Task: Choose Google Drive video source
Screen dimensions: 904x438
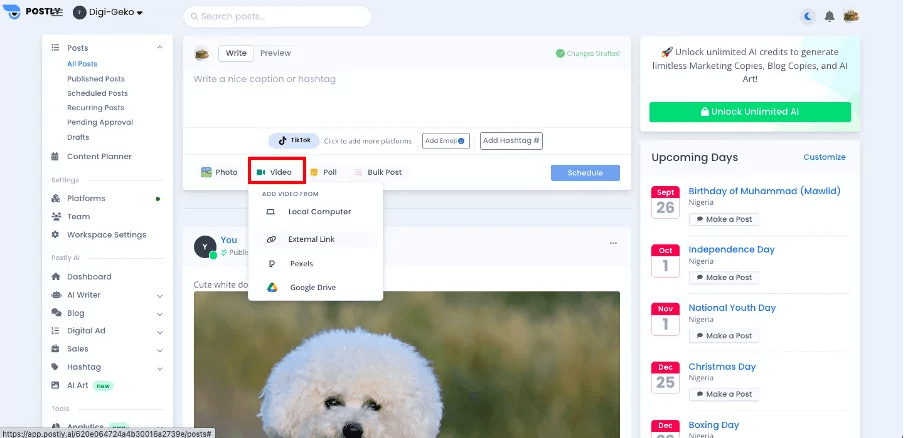Action: tap(315, 288)
